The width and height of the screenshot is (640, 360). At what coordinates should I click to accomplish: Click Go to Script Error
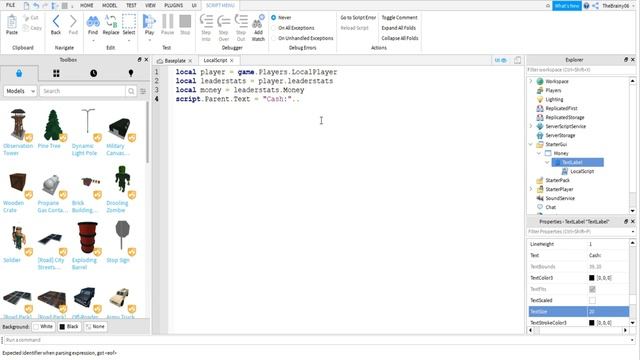(358, 18)
